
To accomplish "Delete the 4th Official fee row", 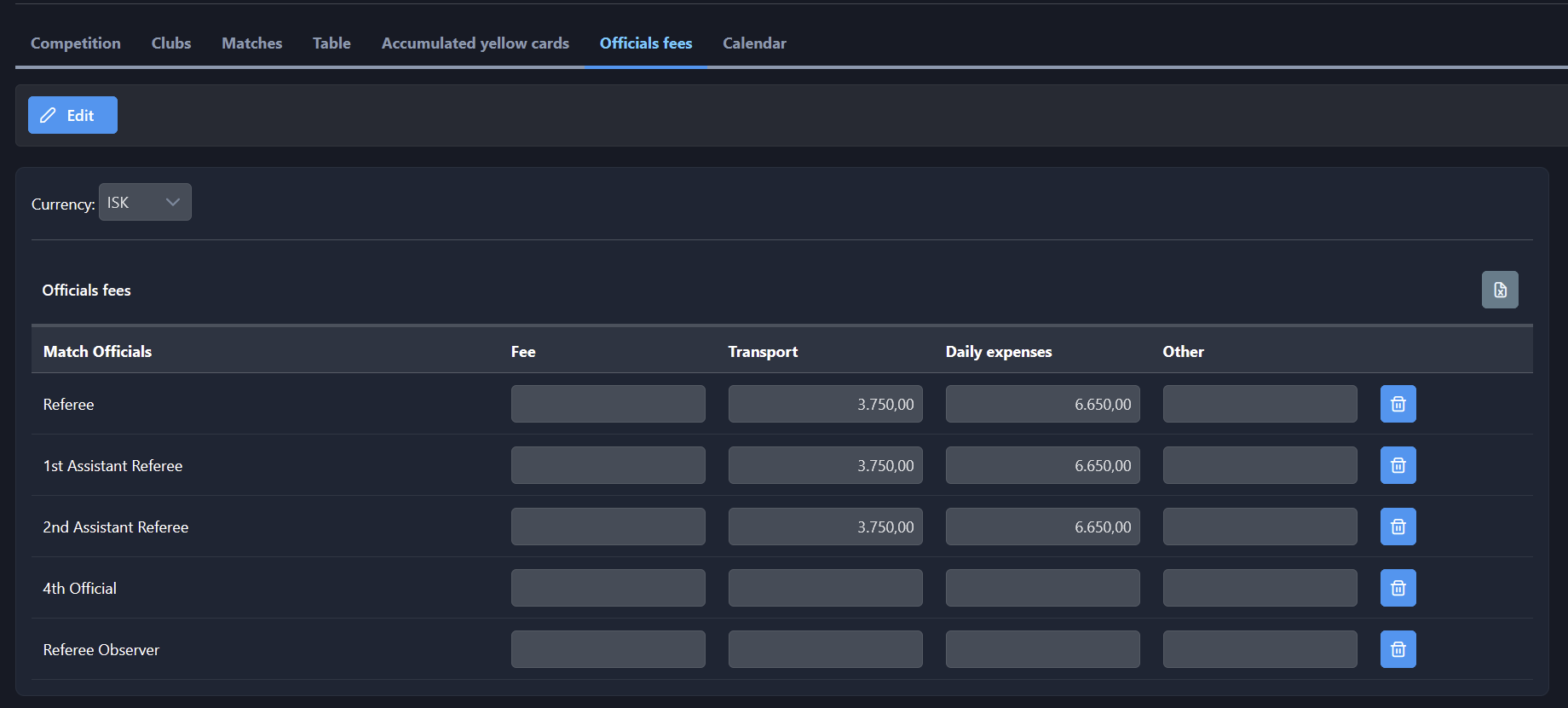I will pos(1398,588).
